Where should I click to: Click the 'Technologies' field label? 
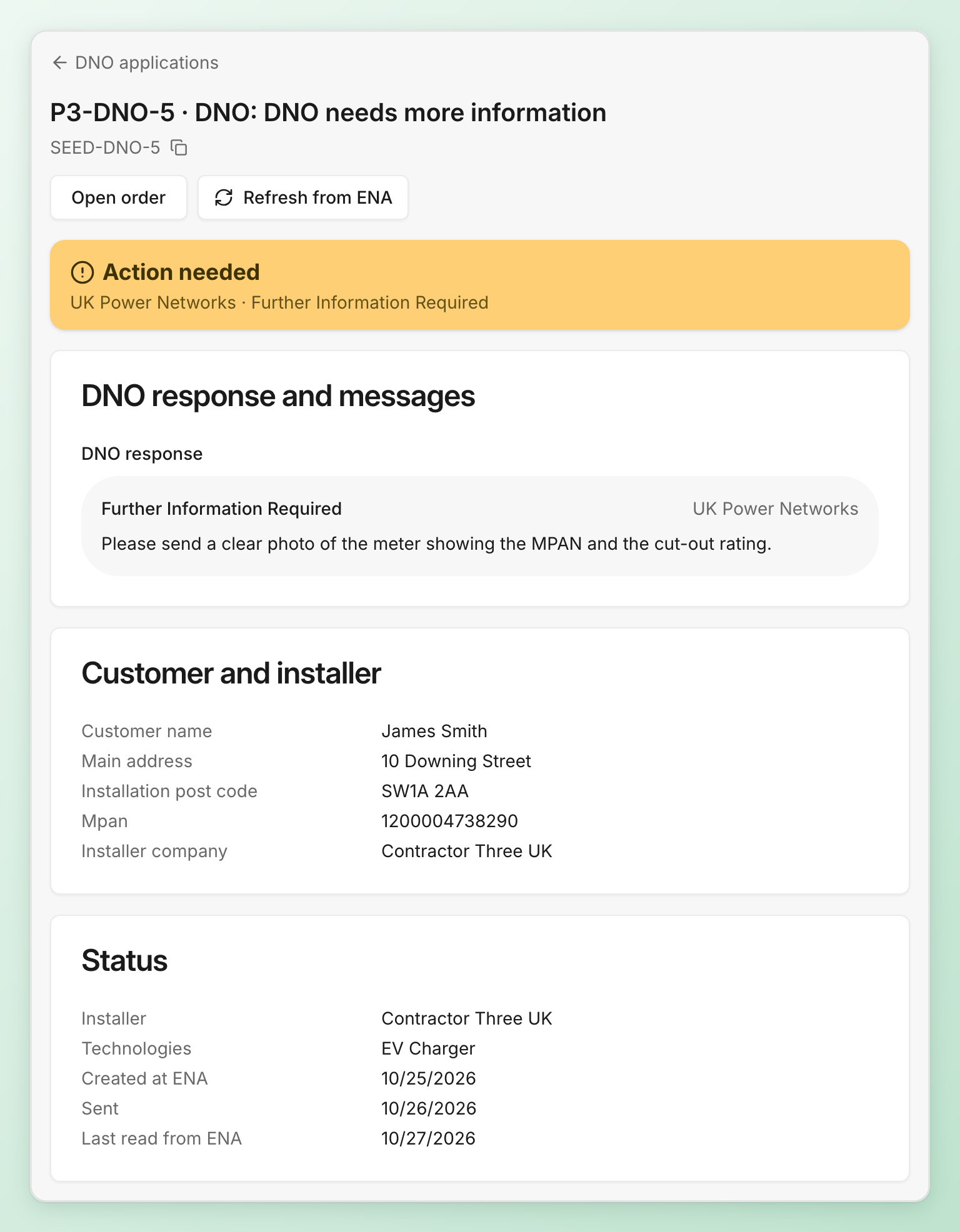pyautogui.click(x=136, y=1048)
